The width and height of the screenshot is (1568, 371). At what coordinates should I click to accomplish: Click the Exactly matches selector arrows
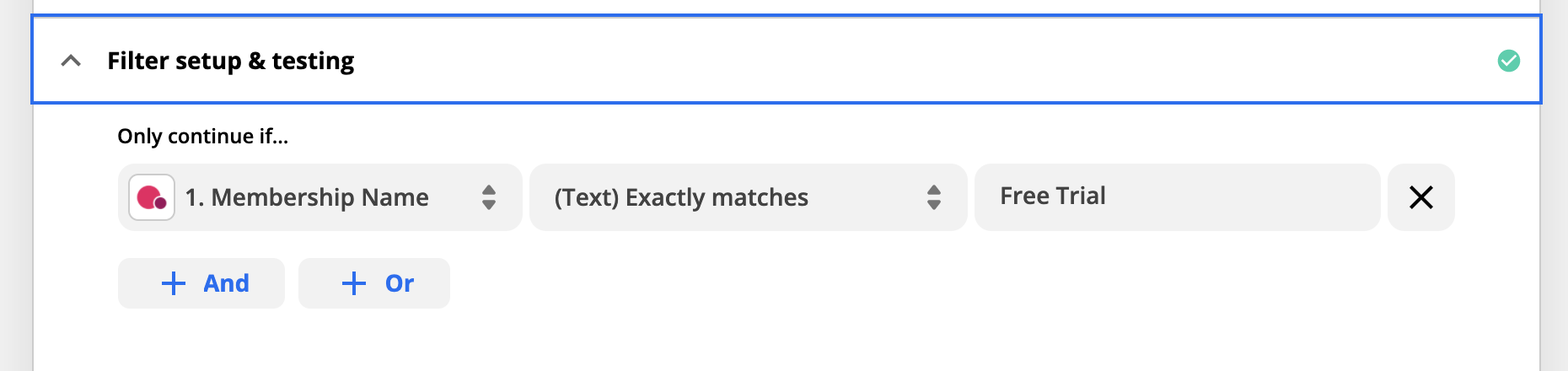[x=933, y=197]
